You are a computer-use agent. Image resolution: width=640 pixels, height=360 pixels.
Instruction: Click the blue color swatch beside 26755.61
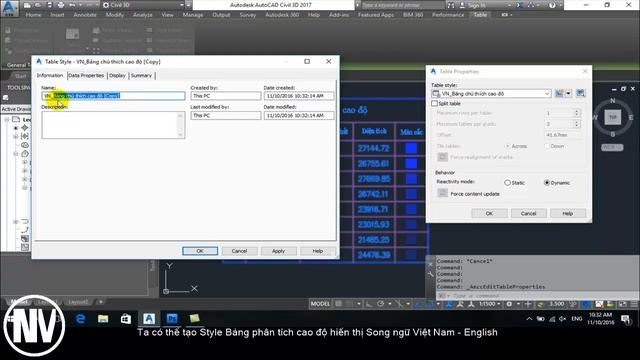(x=411, y=163)
